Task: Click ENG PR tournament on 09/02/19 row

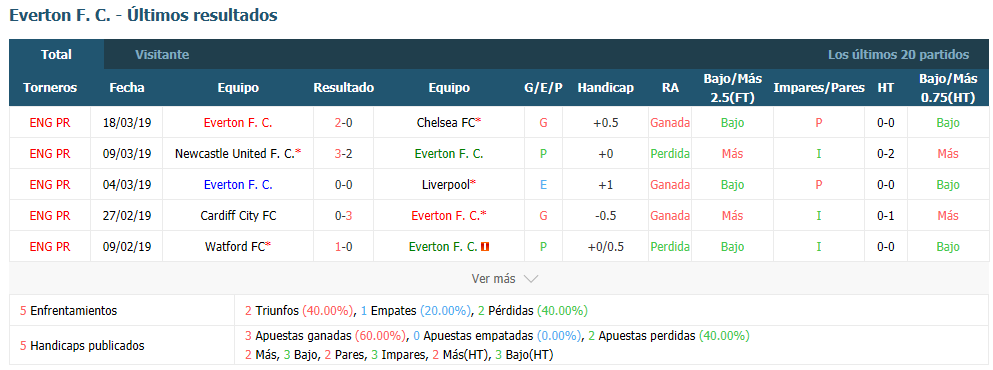Action: click(x=50, y=246)
